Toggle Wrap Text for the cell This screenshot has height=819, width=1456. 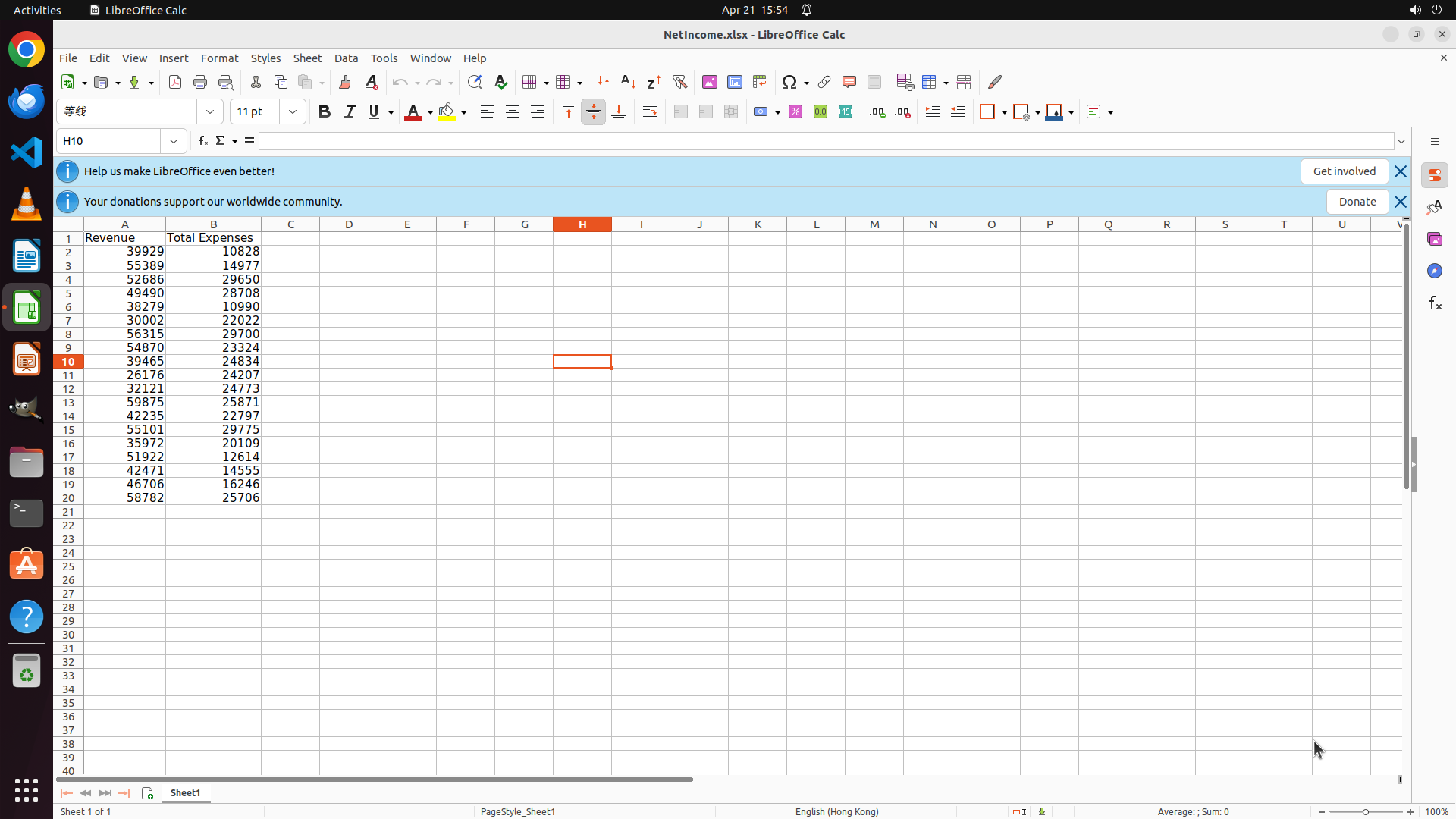click(650, 112)
